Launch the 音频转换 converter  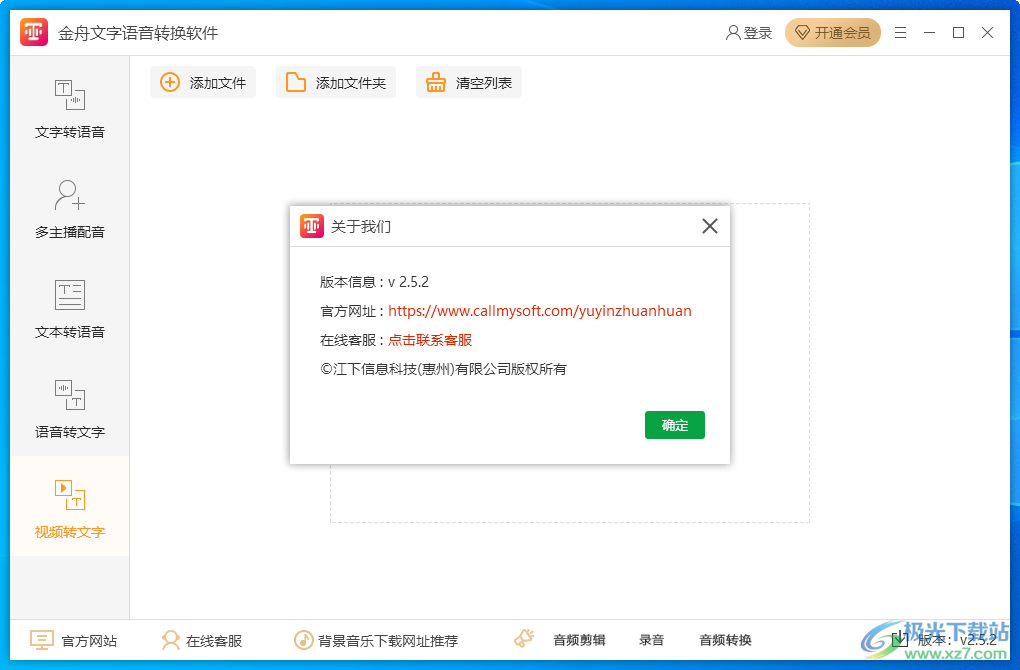pos(726,640)
